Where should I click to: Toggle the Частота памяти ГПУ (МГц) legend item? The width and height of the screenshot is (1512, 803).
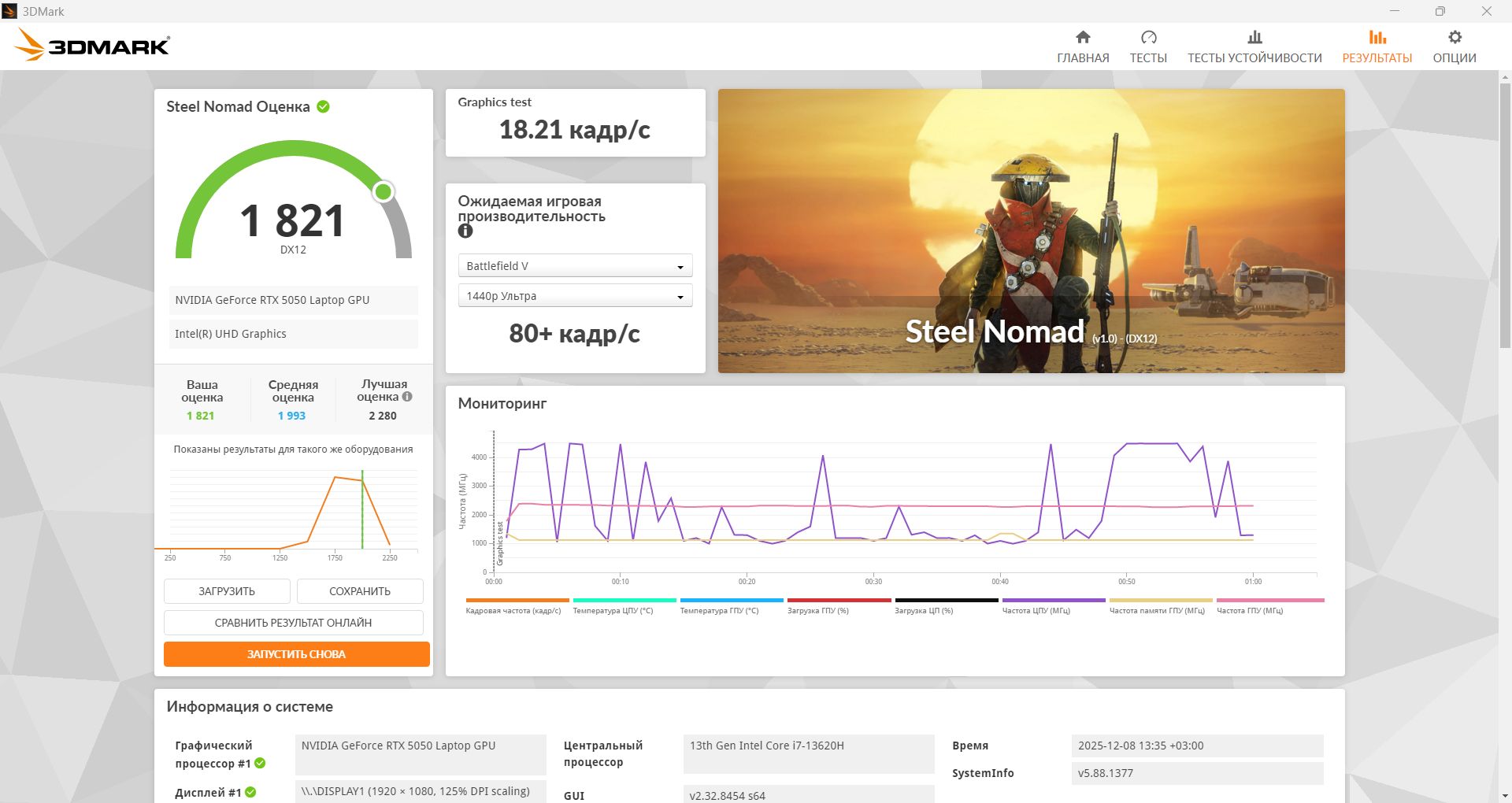tap(1161, 607)
